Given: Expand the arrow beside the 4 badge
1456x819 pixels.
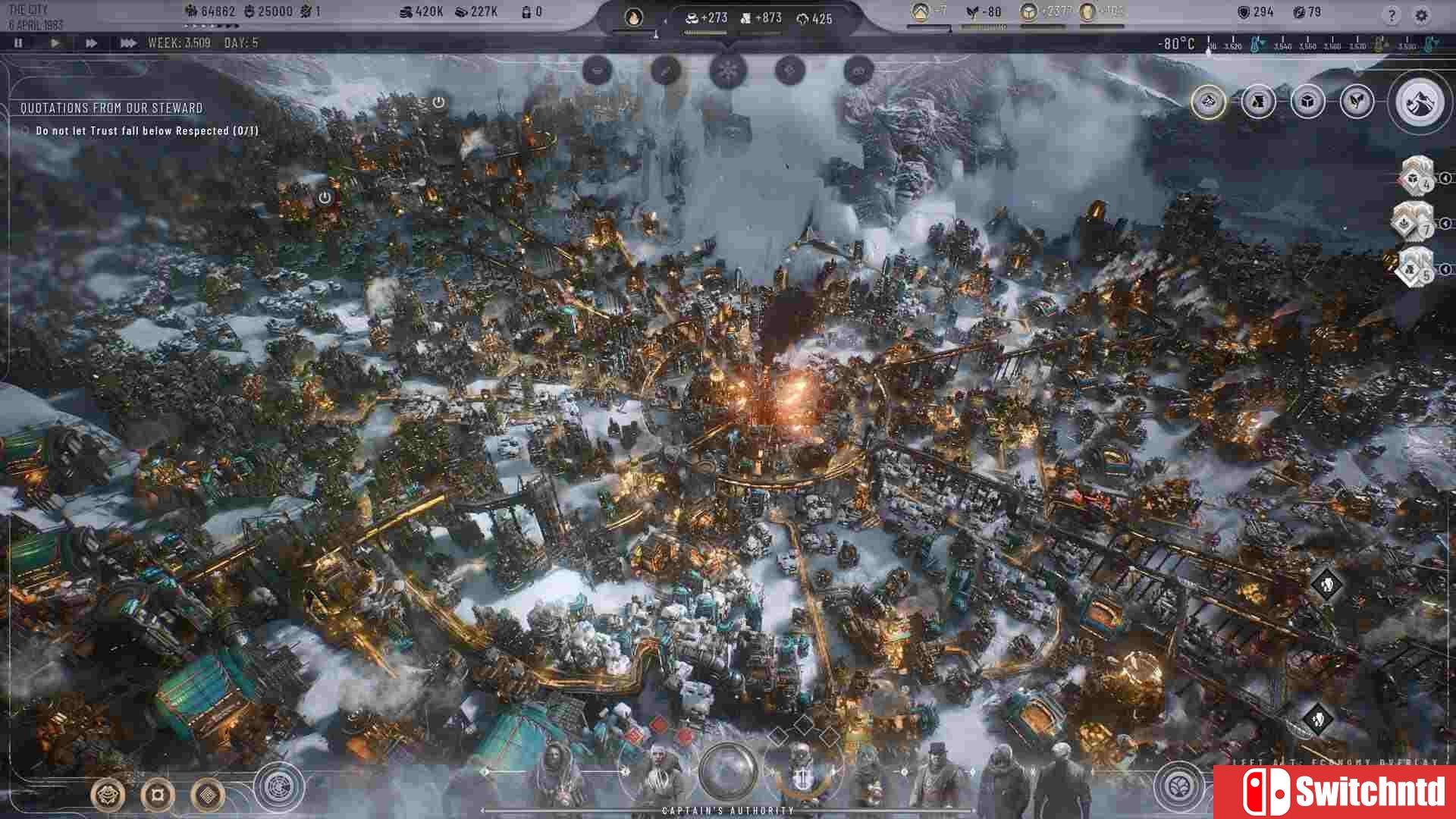Looking at the screenshot, I should 1445,178.
